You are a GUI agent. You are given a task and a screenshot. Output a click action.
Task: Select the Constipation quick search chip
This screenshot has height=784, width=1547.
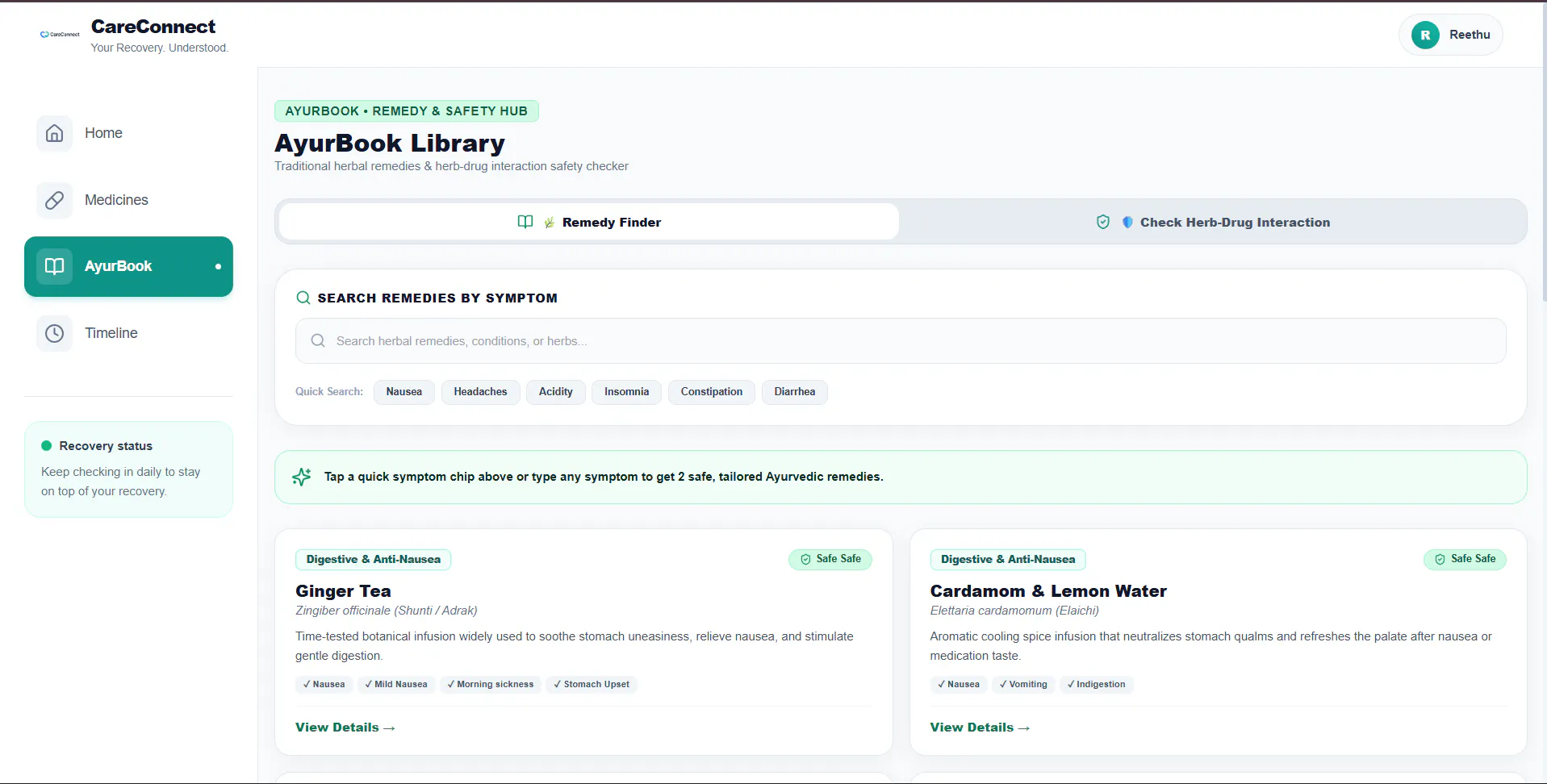[712, 392]
